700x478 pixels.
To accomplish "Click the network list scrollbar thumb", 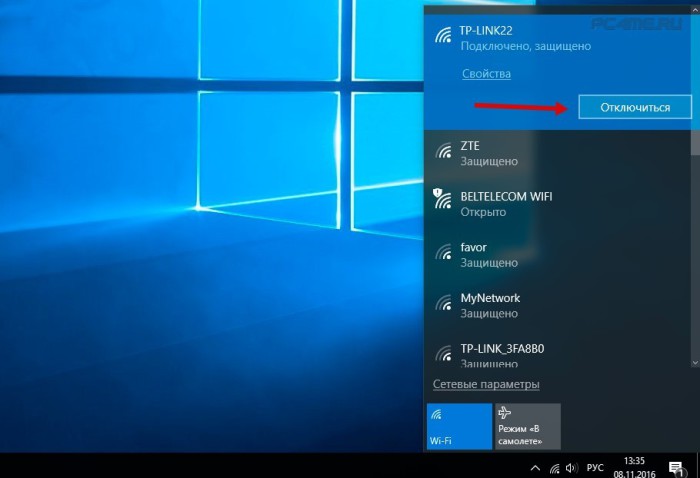I will point(695,143).
